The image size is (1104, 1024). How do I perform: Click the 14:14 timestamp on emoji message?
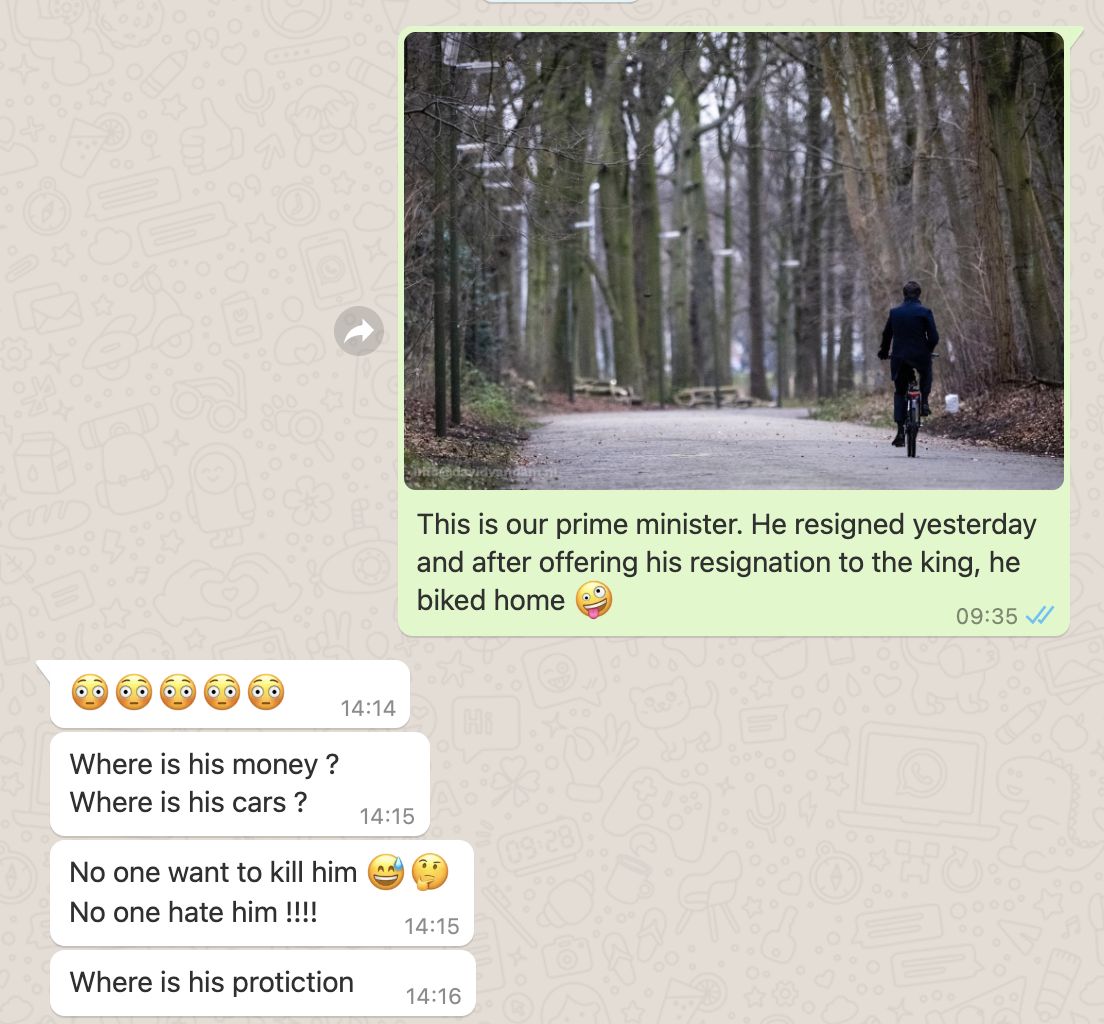368,708
